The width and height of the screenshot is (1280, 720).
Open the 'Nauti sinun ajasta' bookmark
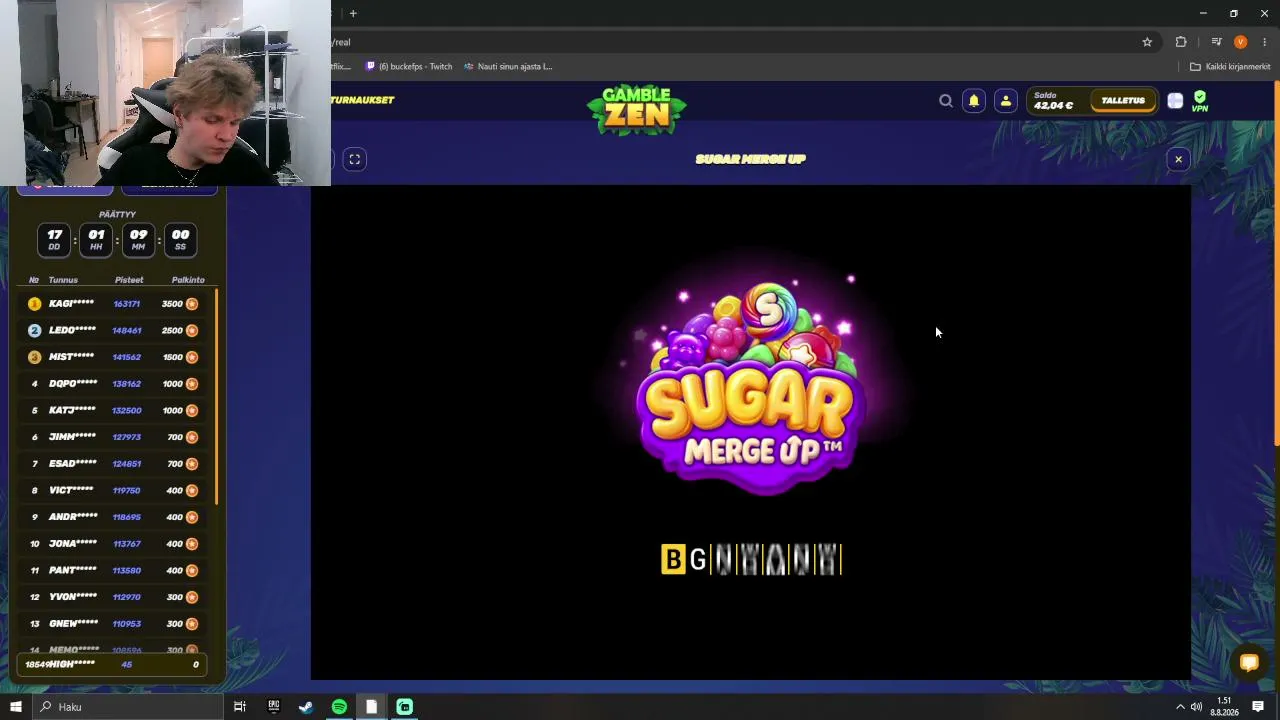click(x=508, y=67)
